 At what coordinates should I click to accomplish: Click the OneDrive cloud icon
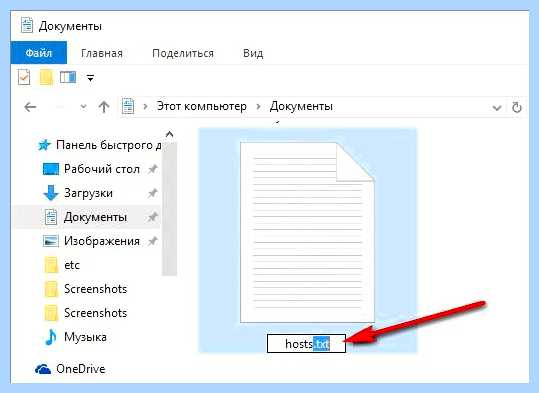pos(43,369)
